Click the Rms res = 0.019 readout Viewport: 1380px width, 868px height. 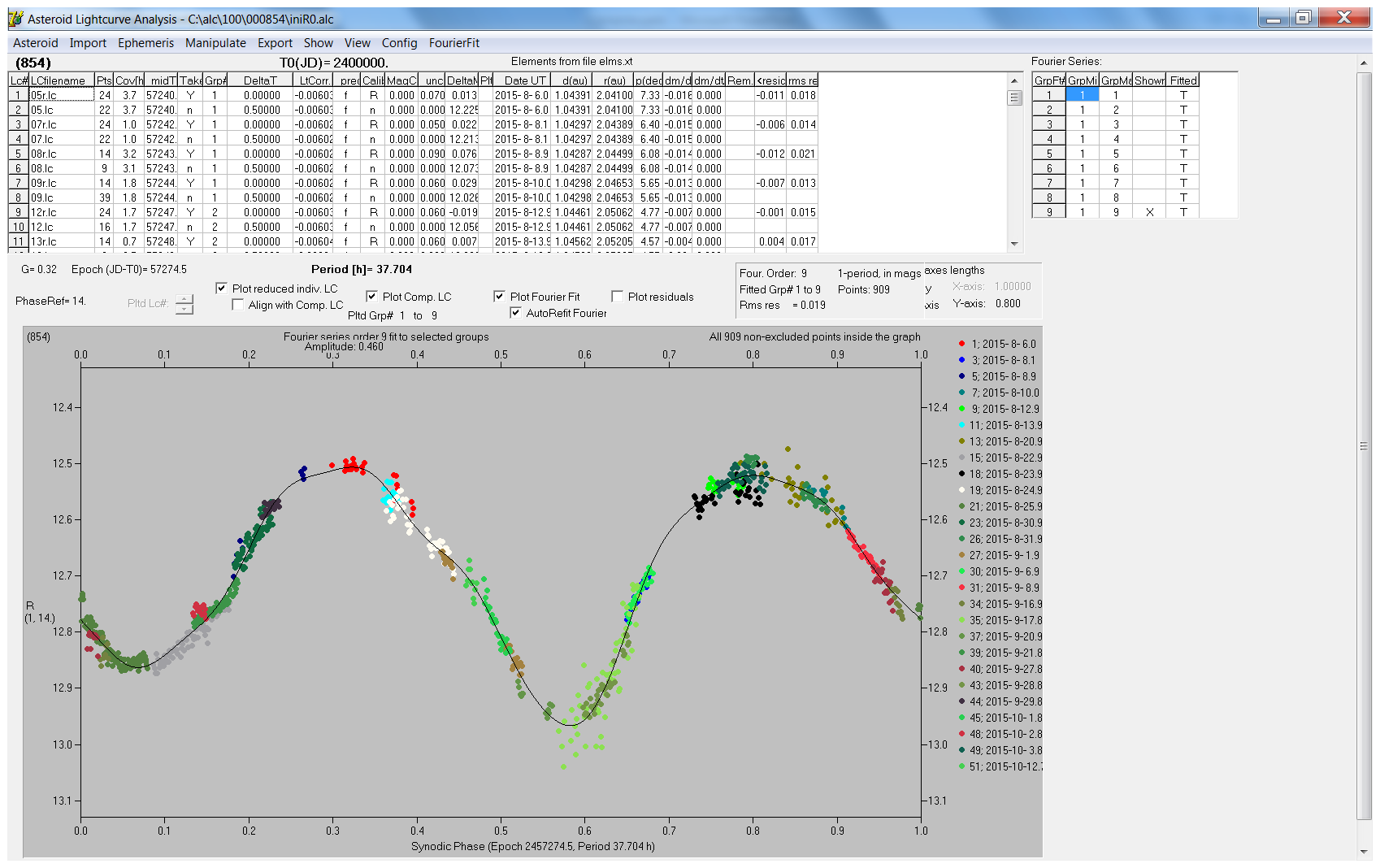pos(782,305)
